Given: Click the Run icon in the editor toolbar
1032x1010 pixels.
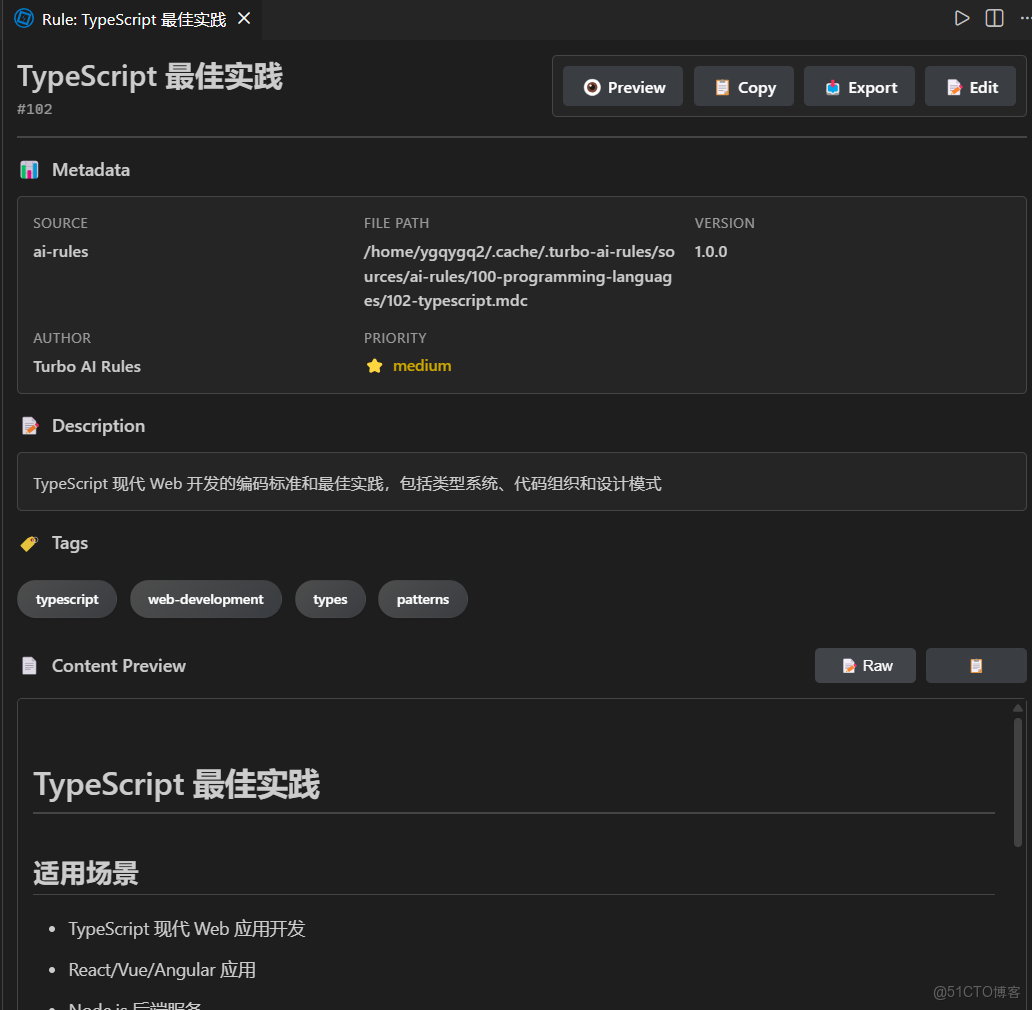Looking at the screenshot, I should click(962, 17).
